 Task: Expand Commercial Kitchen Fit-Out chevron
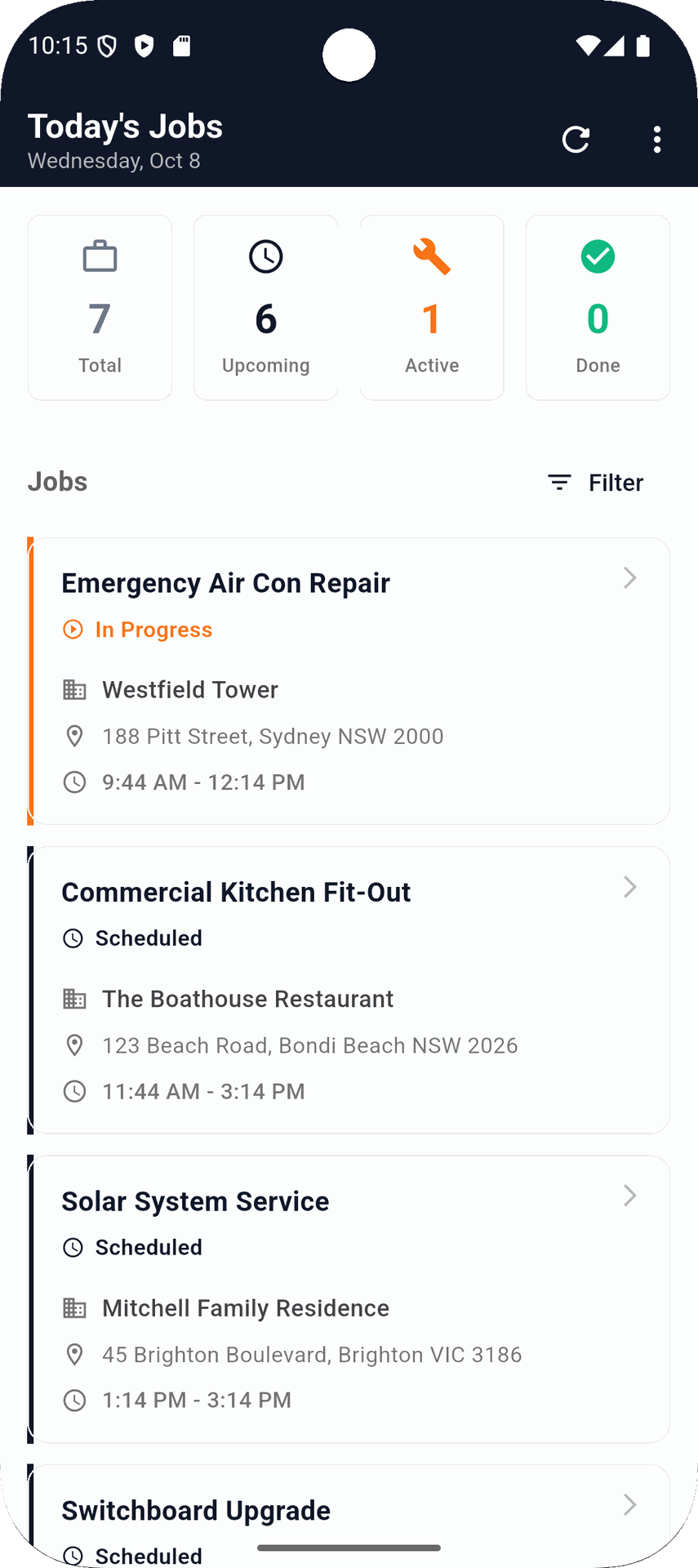tap(629, 887)
